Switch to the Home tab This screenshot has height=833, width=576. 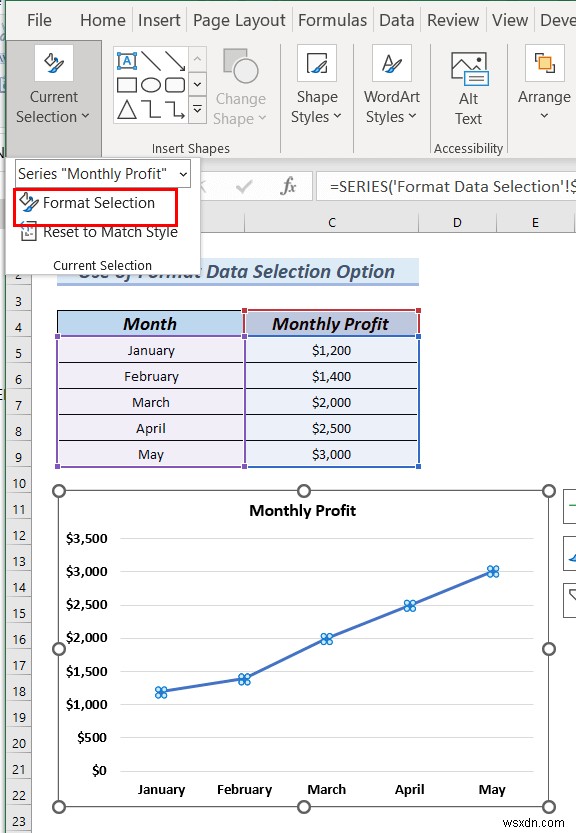click(103, 20)
